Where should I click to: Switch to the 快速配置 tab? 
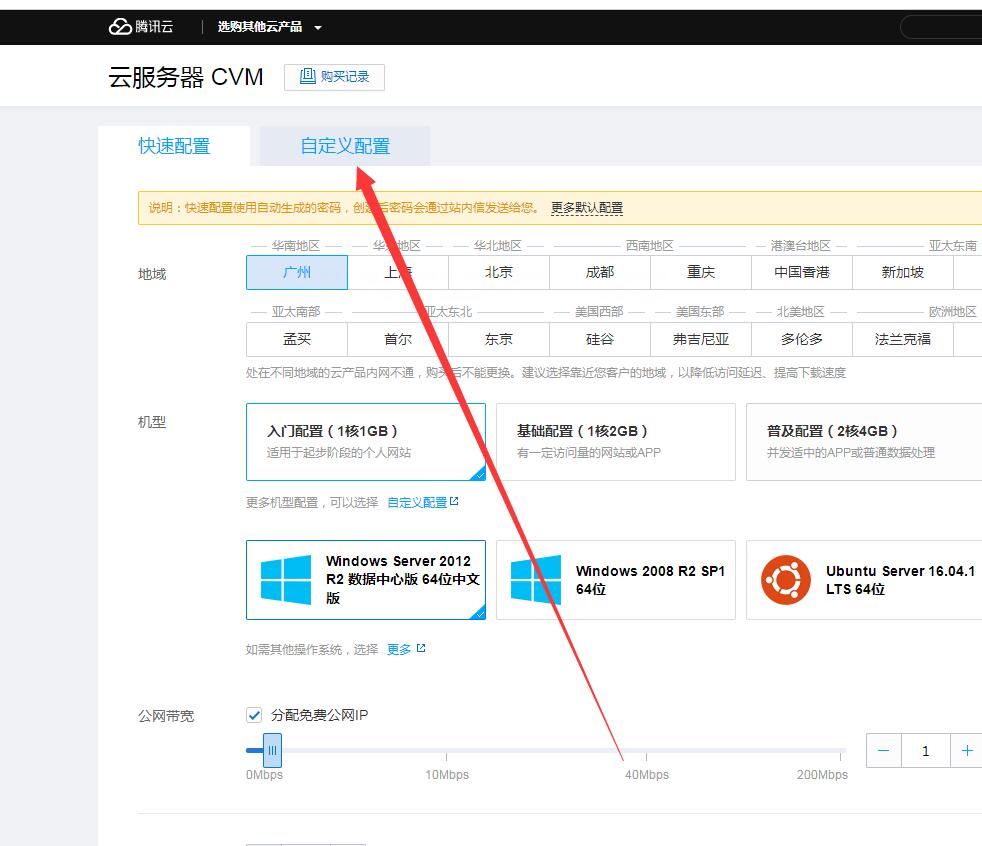[174, 146]
